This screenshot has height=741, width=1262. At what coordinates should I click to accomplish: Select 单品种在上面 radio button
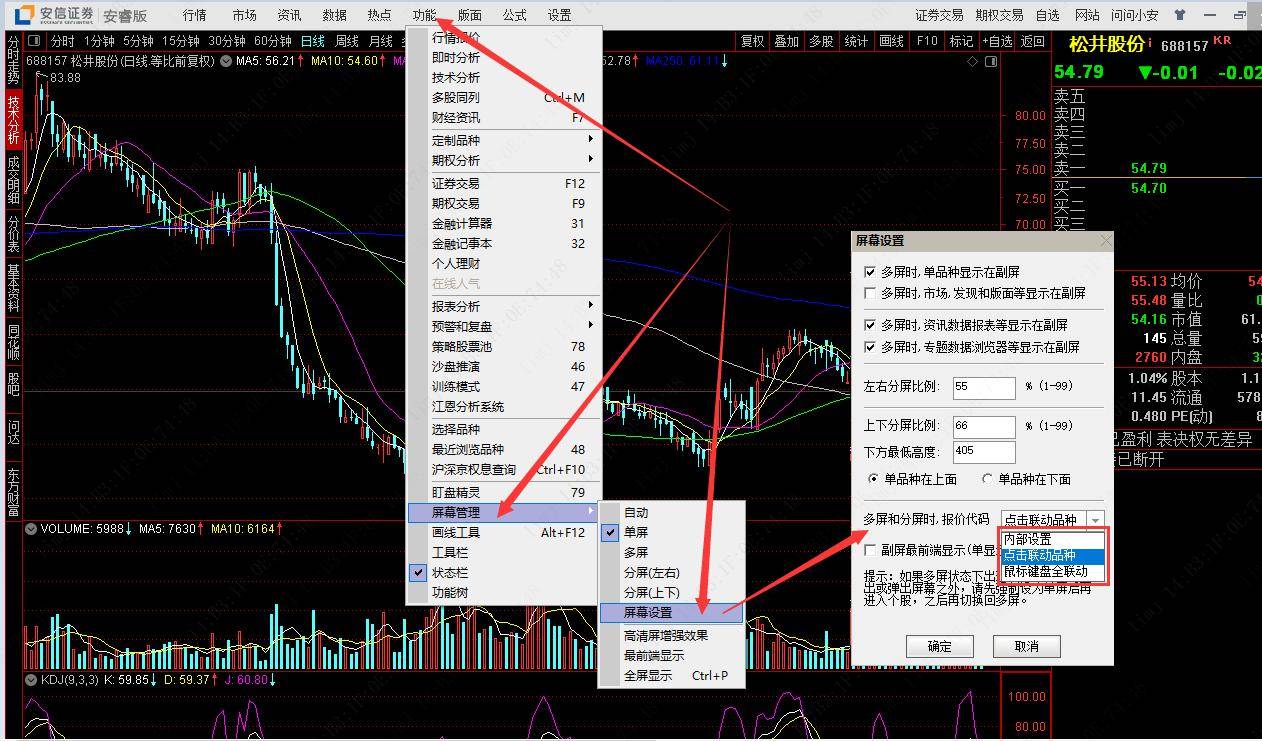click(874, 479)
